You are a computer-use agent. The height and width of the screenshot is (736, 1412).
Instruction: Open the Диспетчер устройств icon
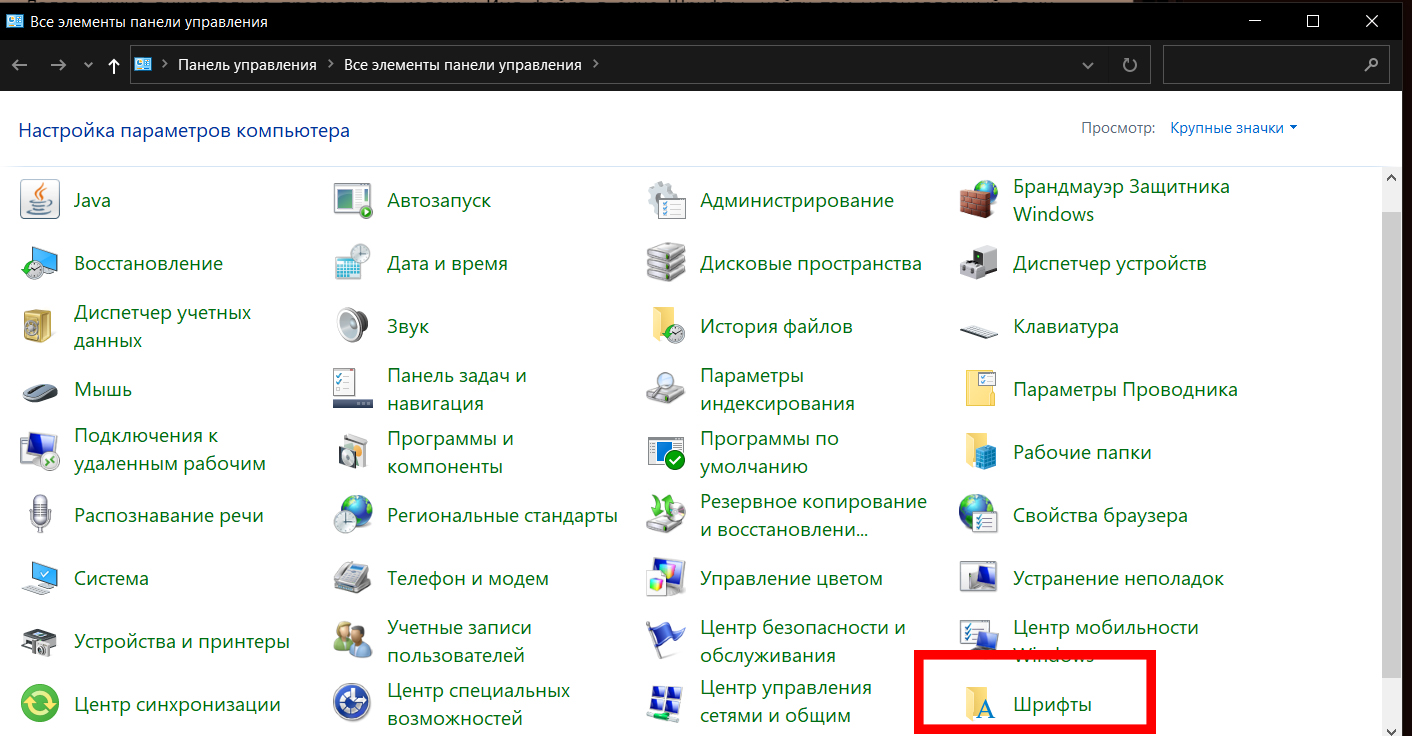pyautogui.click(x=979, y=263)
